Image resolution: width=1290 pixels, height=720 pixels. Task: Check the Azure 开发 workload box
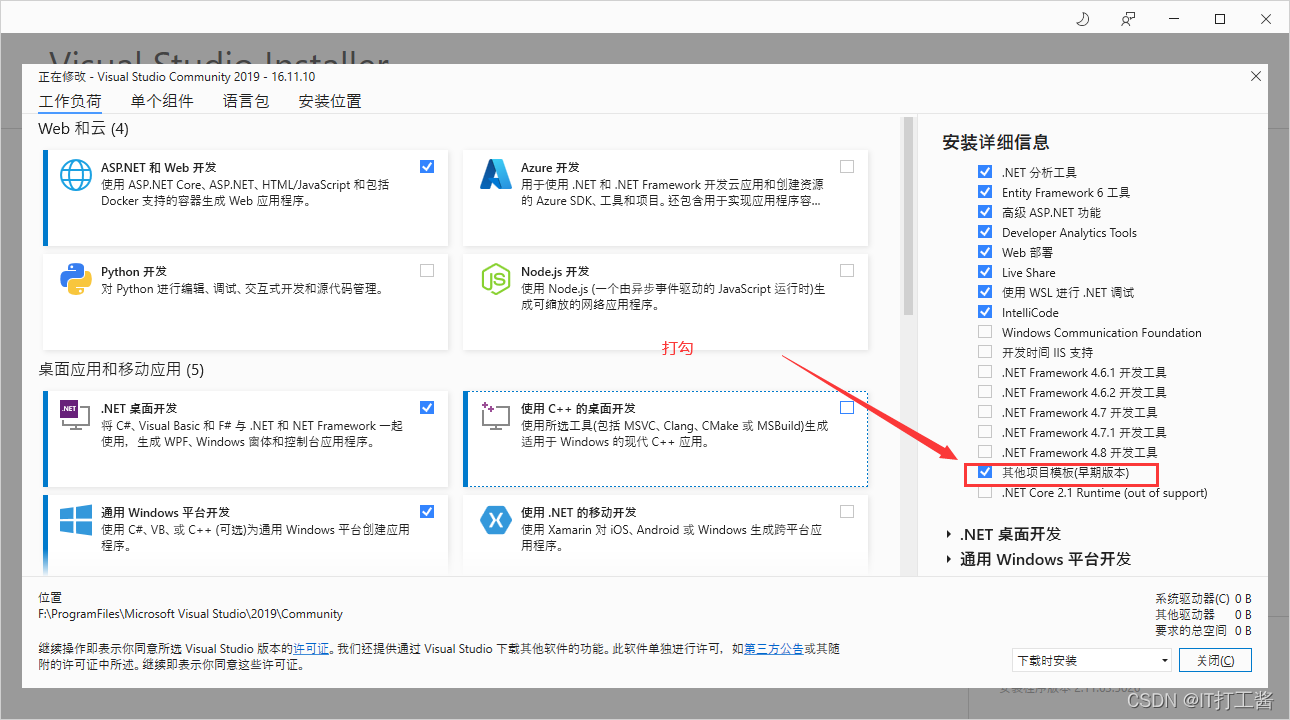tap(847, 166)
